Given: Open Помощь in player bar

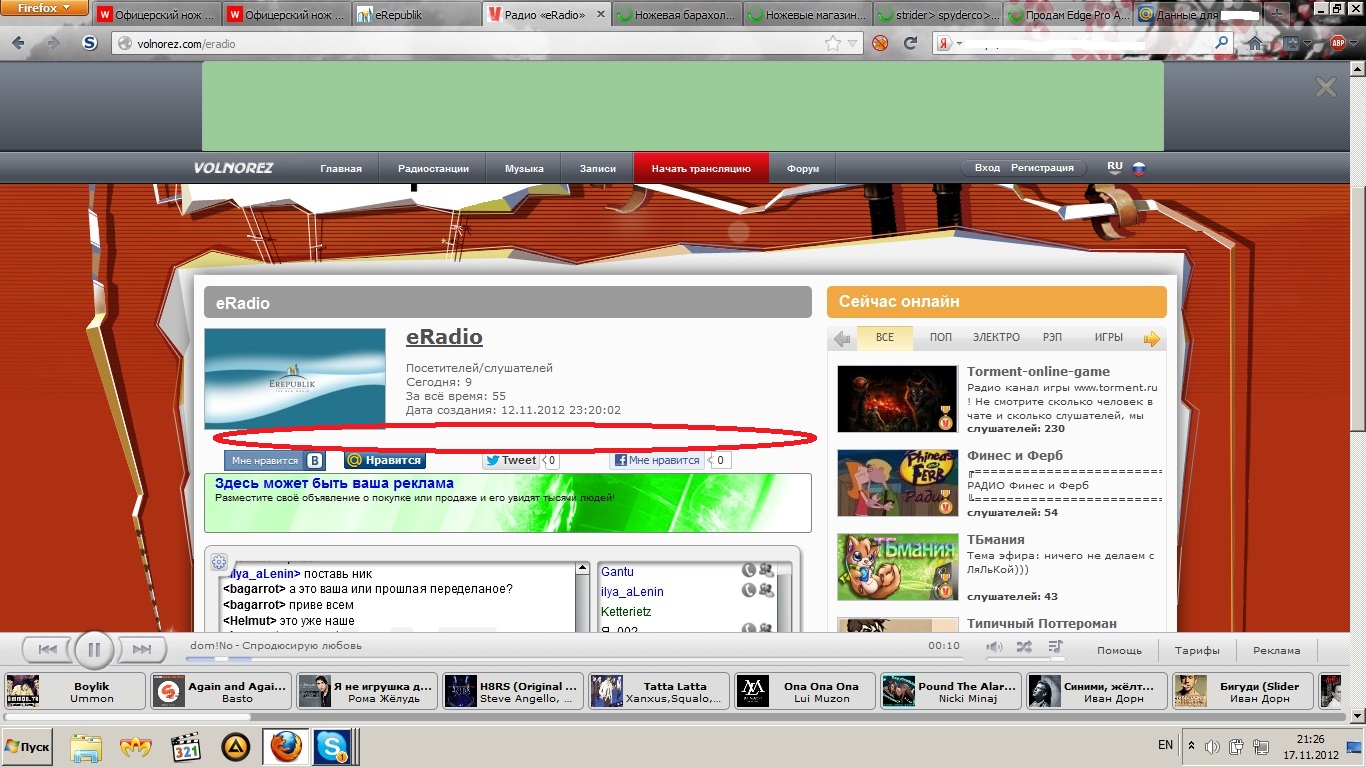Looking at the screenshot, I should coord(1119,650).
